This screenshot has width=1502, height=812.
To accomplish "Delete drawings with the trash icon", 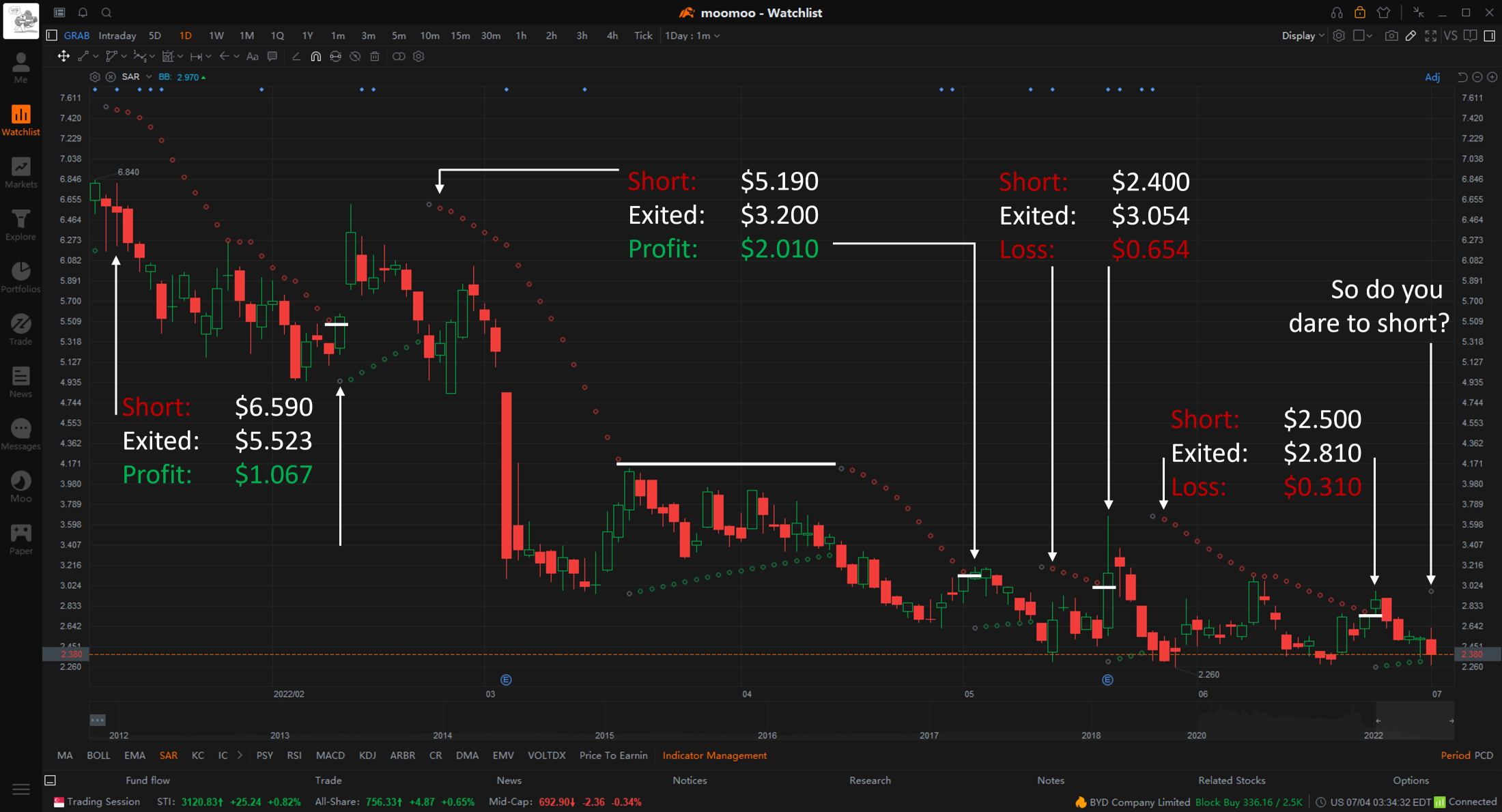I will click(x=375, y=57).
